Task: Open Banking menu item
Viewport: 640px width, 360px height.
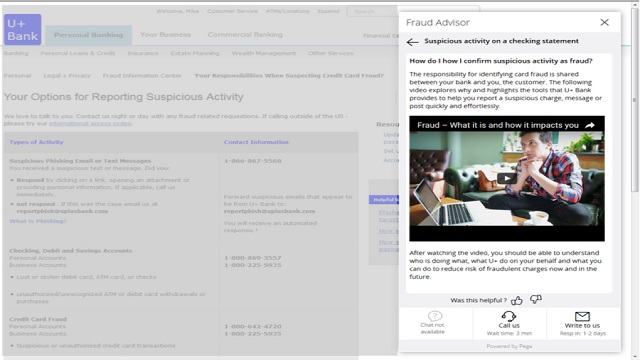Action: coord(16,53)
